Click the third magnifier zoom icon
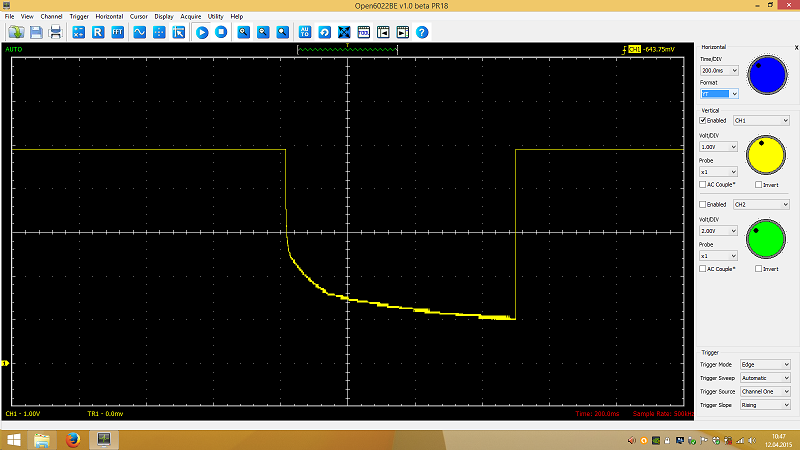This screenshot has height=450, width=800. [x=282, y=32]
